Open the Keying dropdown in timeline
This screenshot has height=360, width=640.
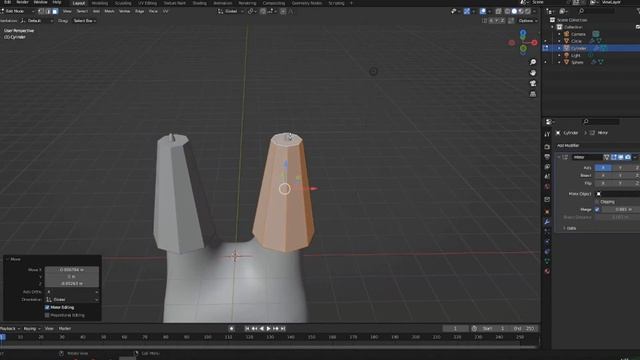(x=32, y=329)
